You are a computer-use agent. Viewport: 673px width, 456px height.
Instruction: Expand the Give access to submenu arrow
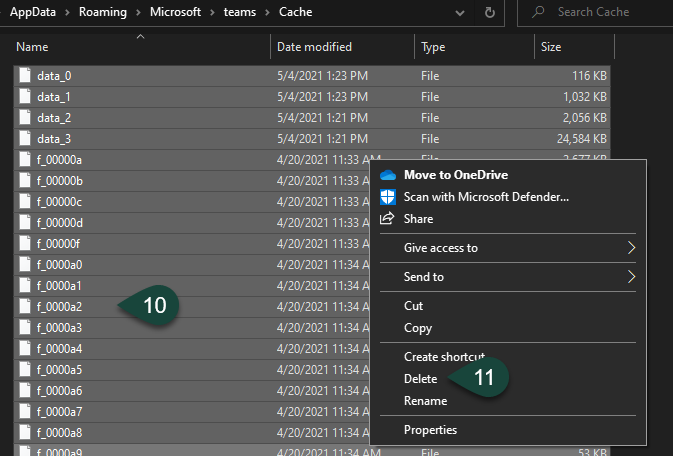pyautogui.click(x=631, y=248)
